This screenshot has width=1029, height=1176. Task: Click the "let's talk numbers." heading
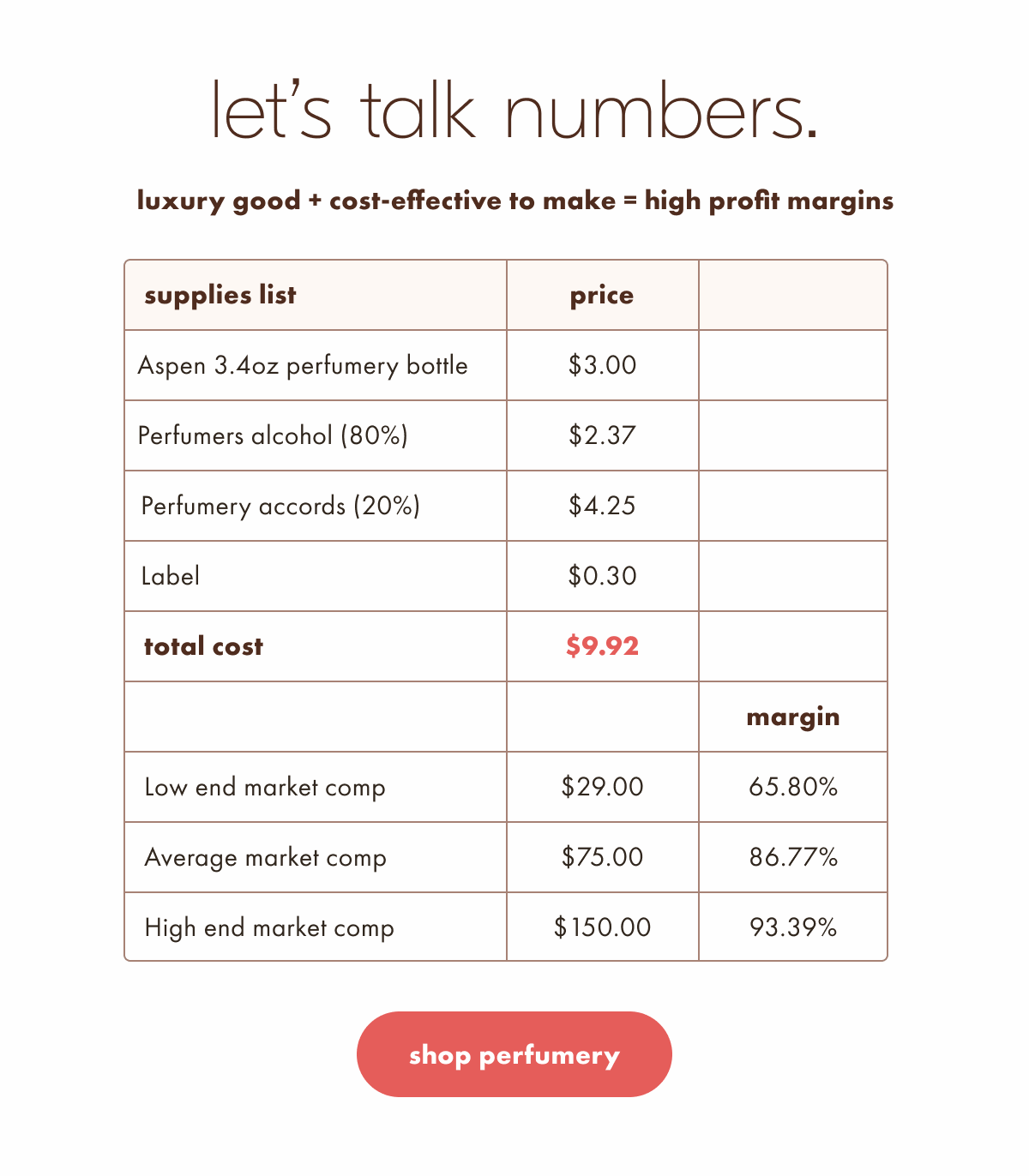coord(514,110)
